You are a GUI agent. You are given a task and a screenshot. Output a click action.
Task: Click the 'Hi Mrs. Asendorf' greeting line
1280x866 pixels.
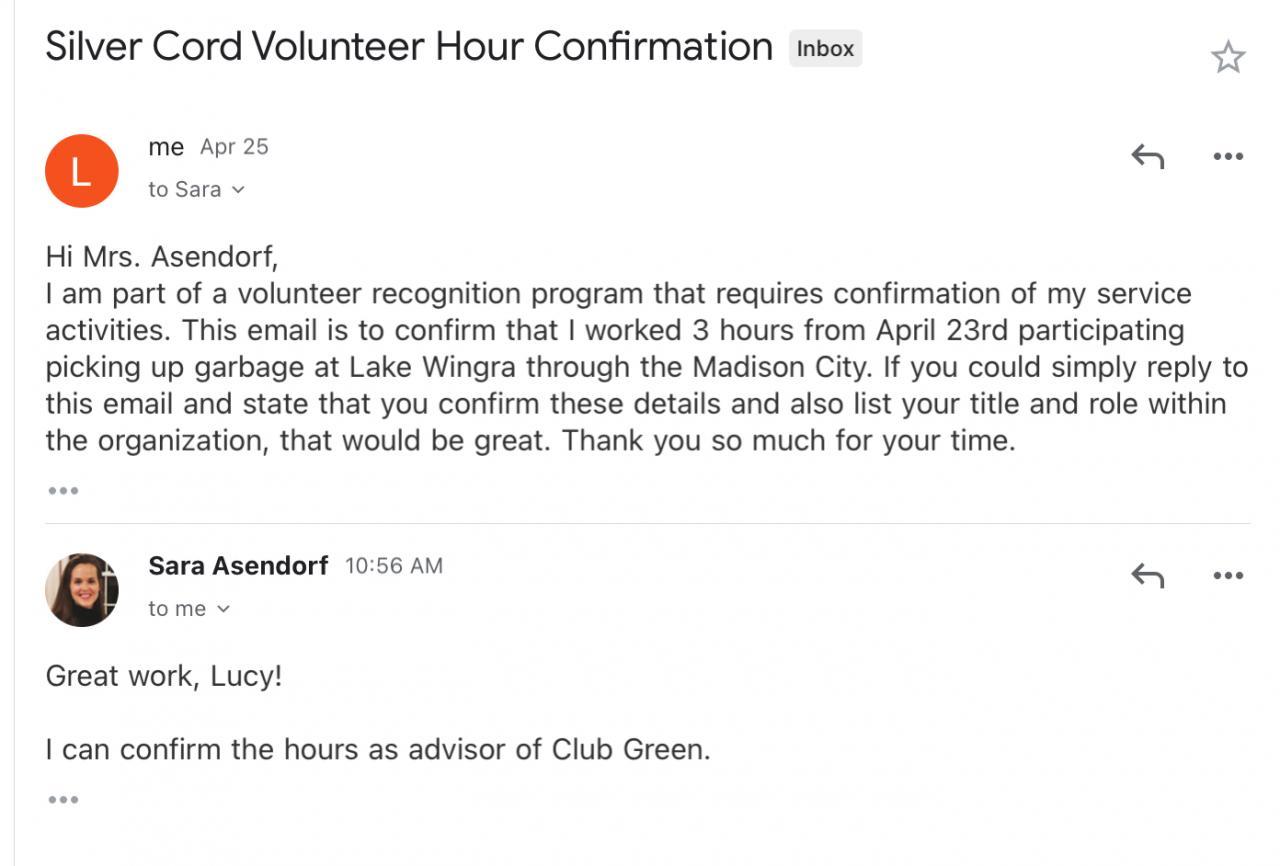162,258
